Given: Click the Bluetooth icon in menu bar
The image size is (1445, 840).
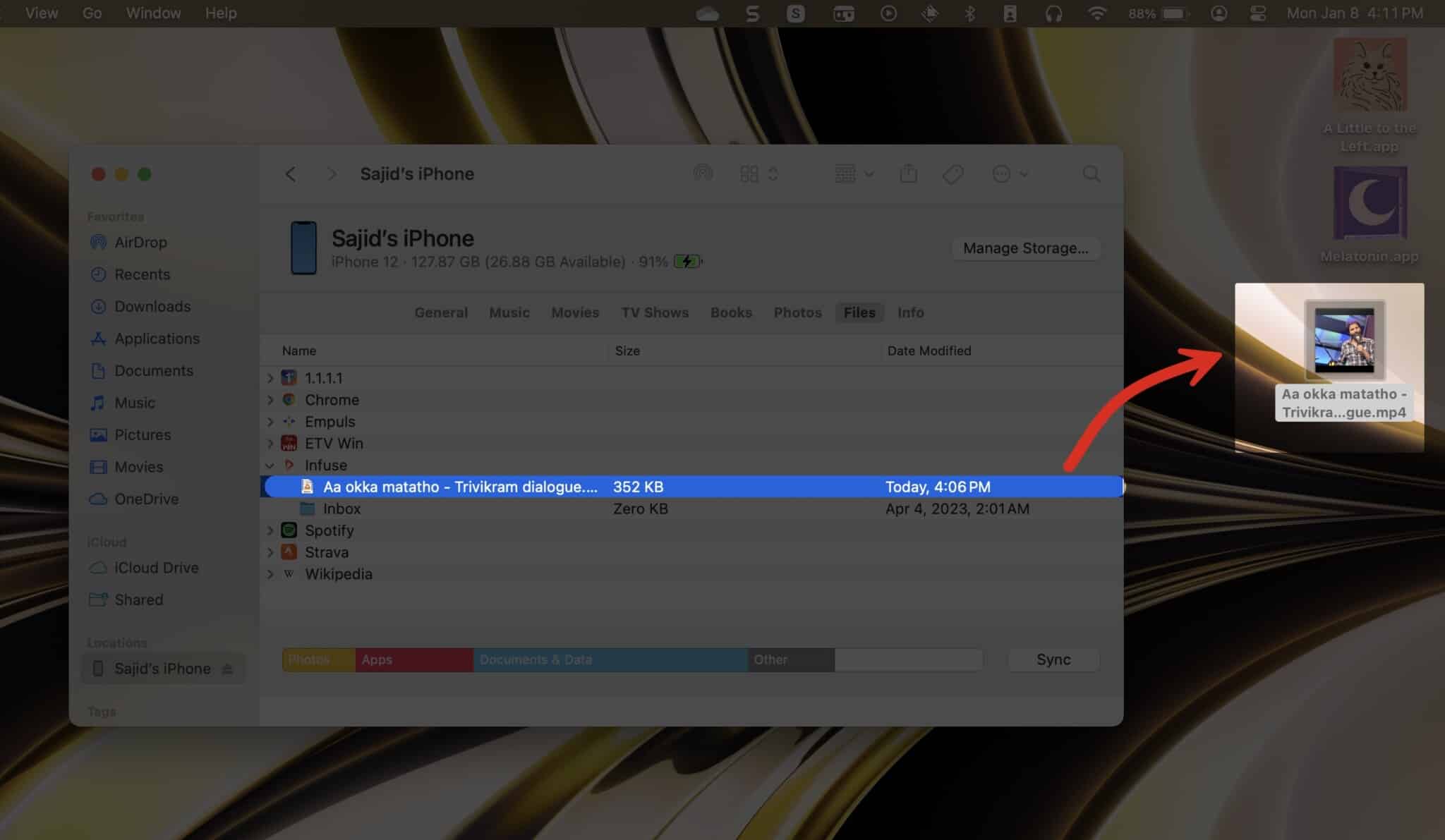Looking at the screenshot, I should coord(969,13).
